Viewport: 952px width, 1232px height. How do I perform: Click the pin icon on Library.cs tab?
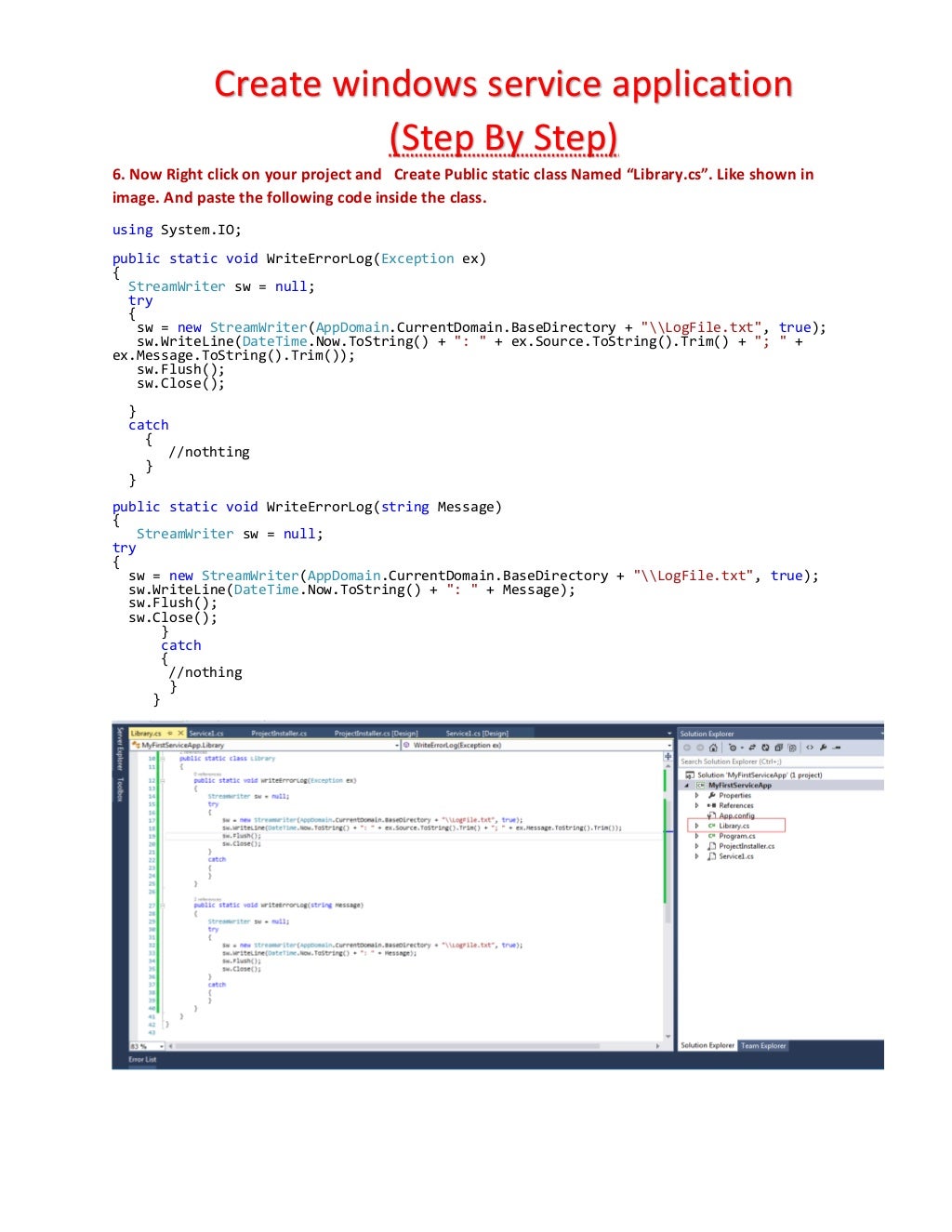pos(169,734)
